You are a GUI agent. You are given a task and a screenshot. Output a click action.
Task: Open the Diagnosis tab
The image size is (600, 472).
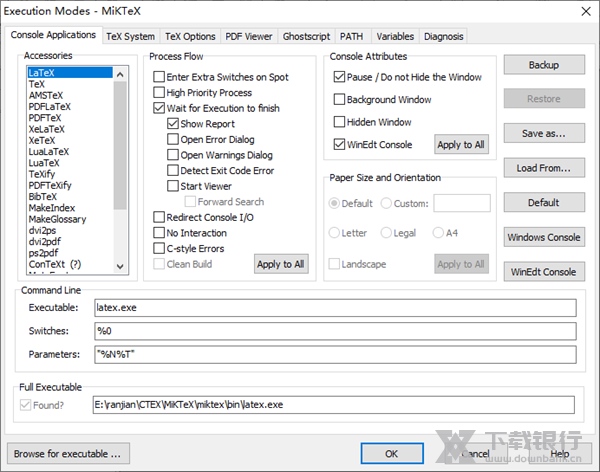[443, 36]
